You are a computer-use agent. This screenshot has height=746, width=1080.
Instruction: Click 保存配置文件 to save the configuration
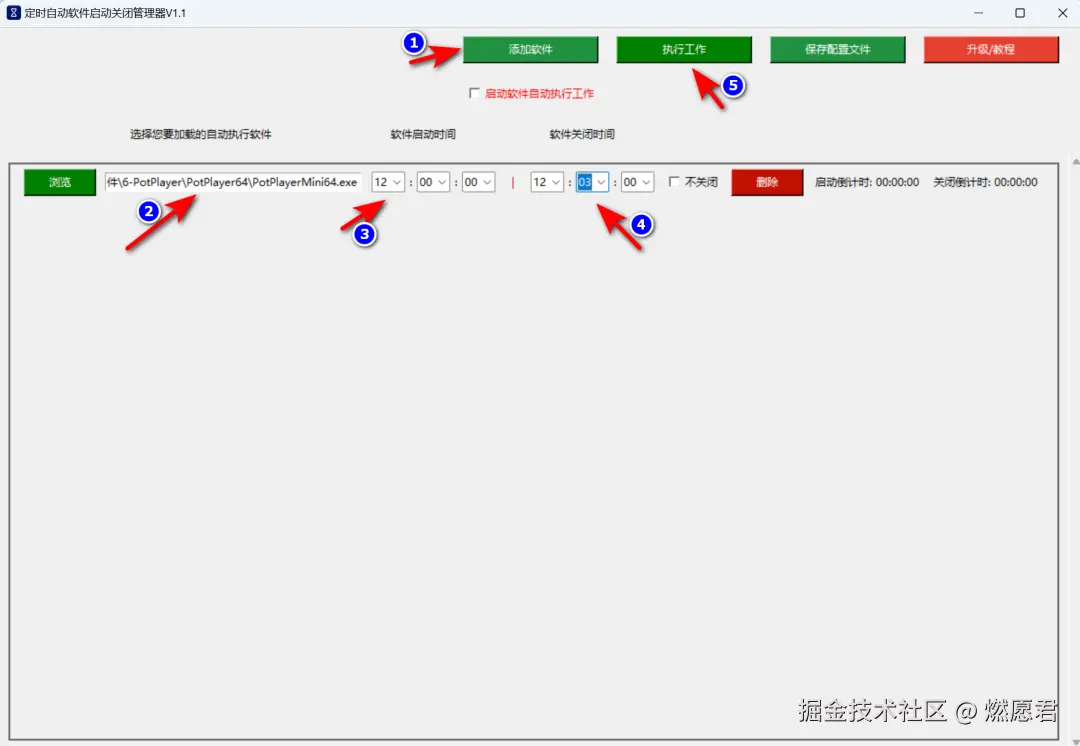click(x=837, y=49)
